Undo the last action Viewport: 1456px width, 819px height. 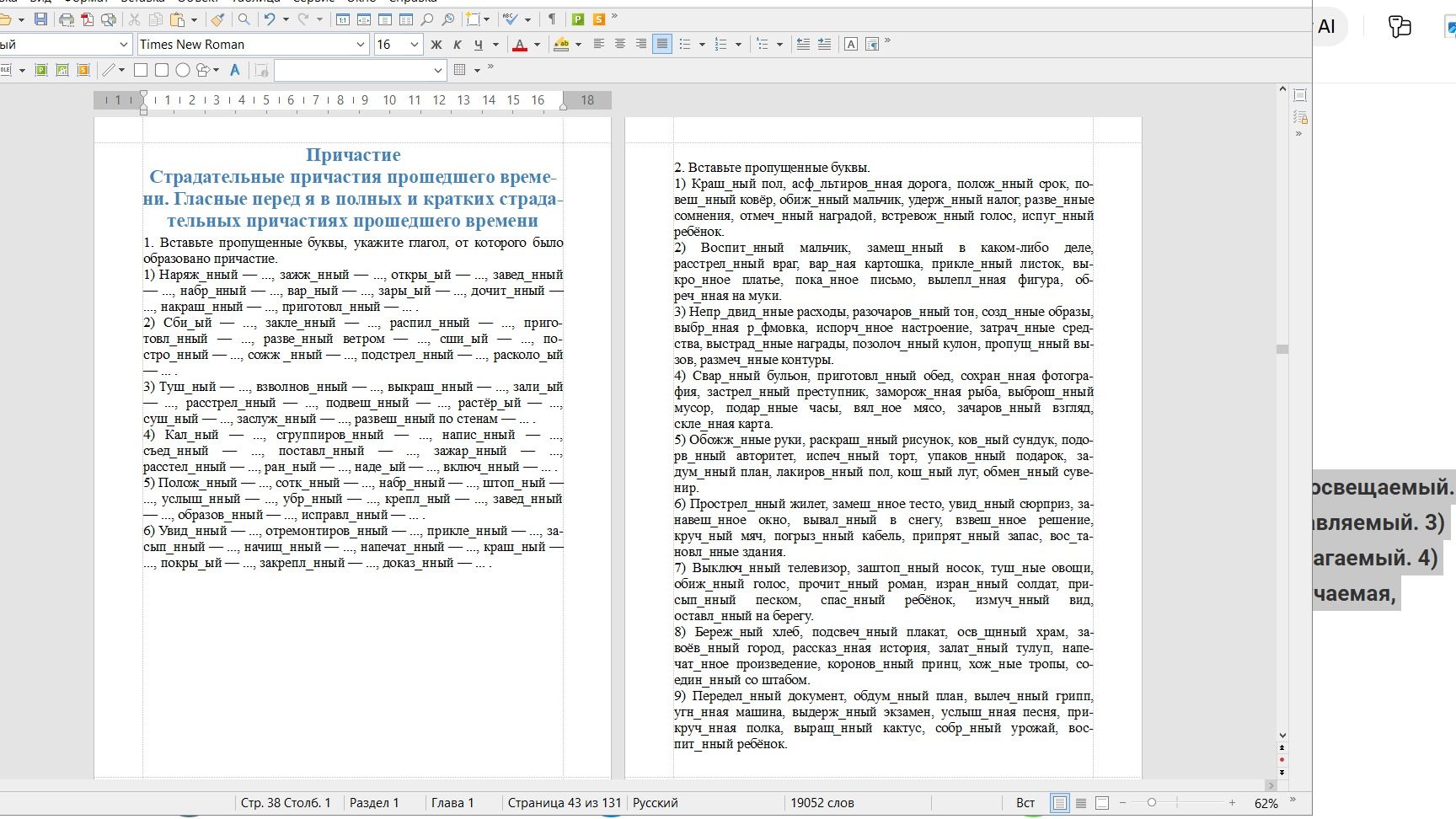click(x=270, y=19)
